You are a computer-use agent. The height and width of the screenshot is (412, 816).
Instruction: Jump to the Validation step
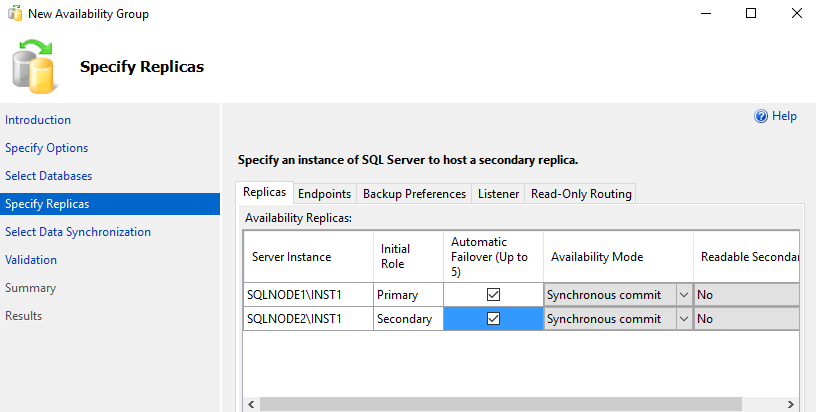click(31, 260)
